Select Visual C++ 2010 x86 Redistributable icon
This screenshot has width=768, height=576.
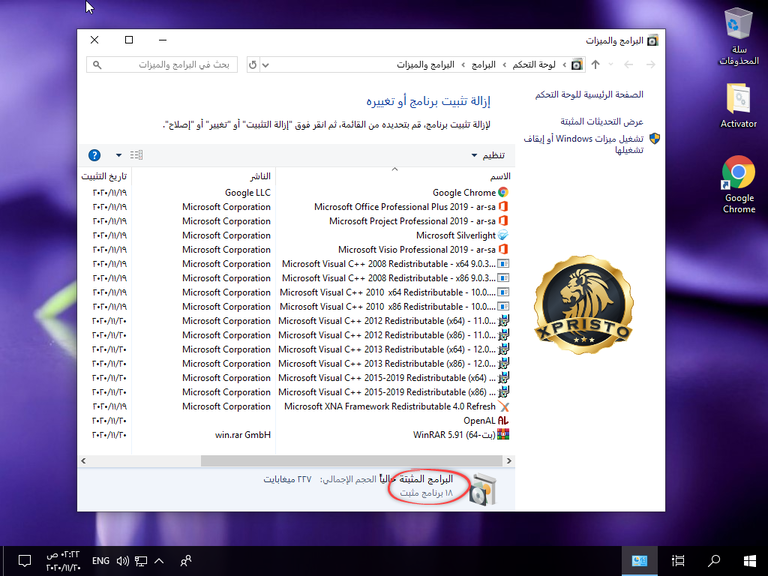(x=503, y=307)
